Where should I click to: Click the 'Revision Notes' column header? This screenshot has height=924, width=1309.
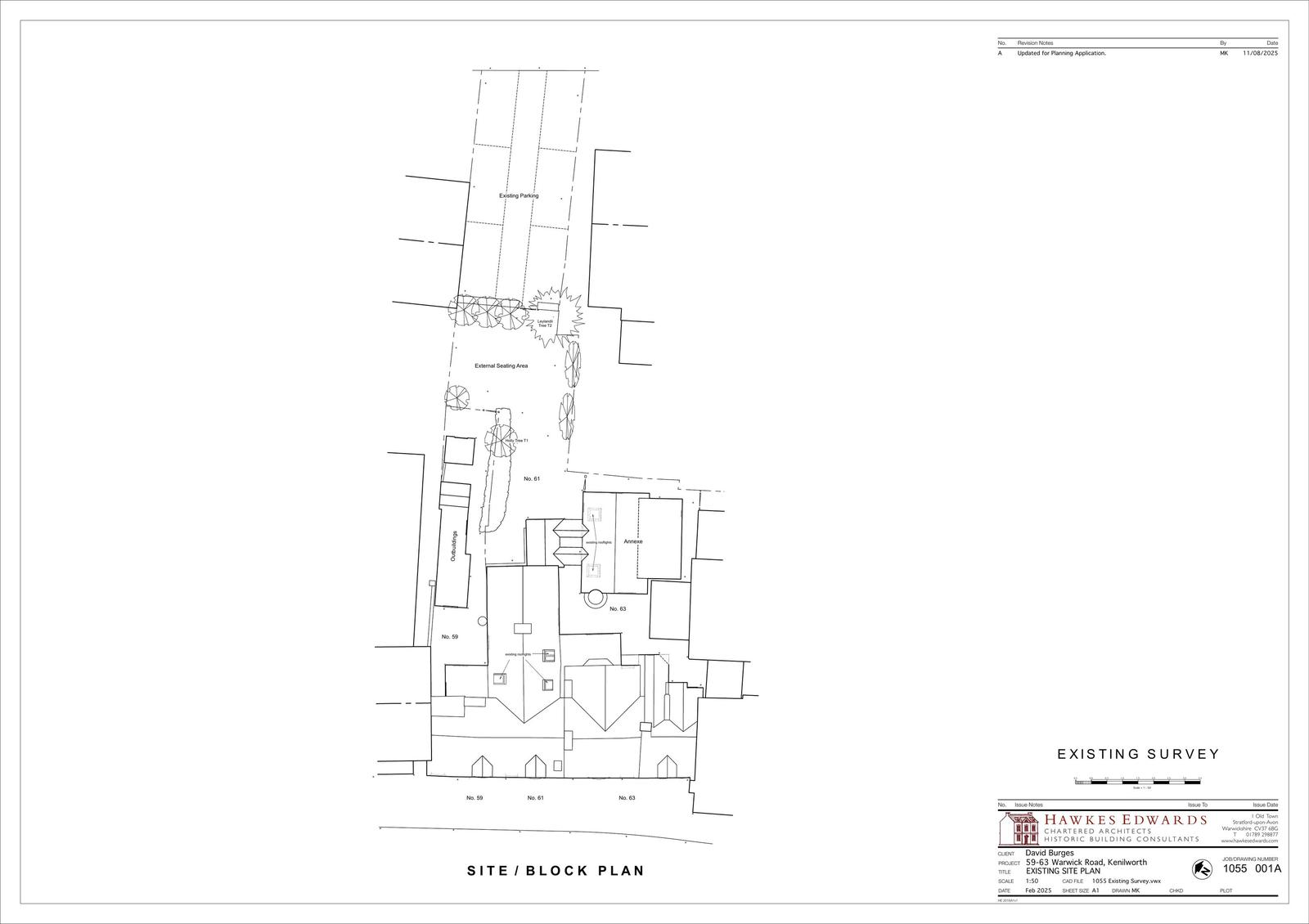coord(1035,43)
